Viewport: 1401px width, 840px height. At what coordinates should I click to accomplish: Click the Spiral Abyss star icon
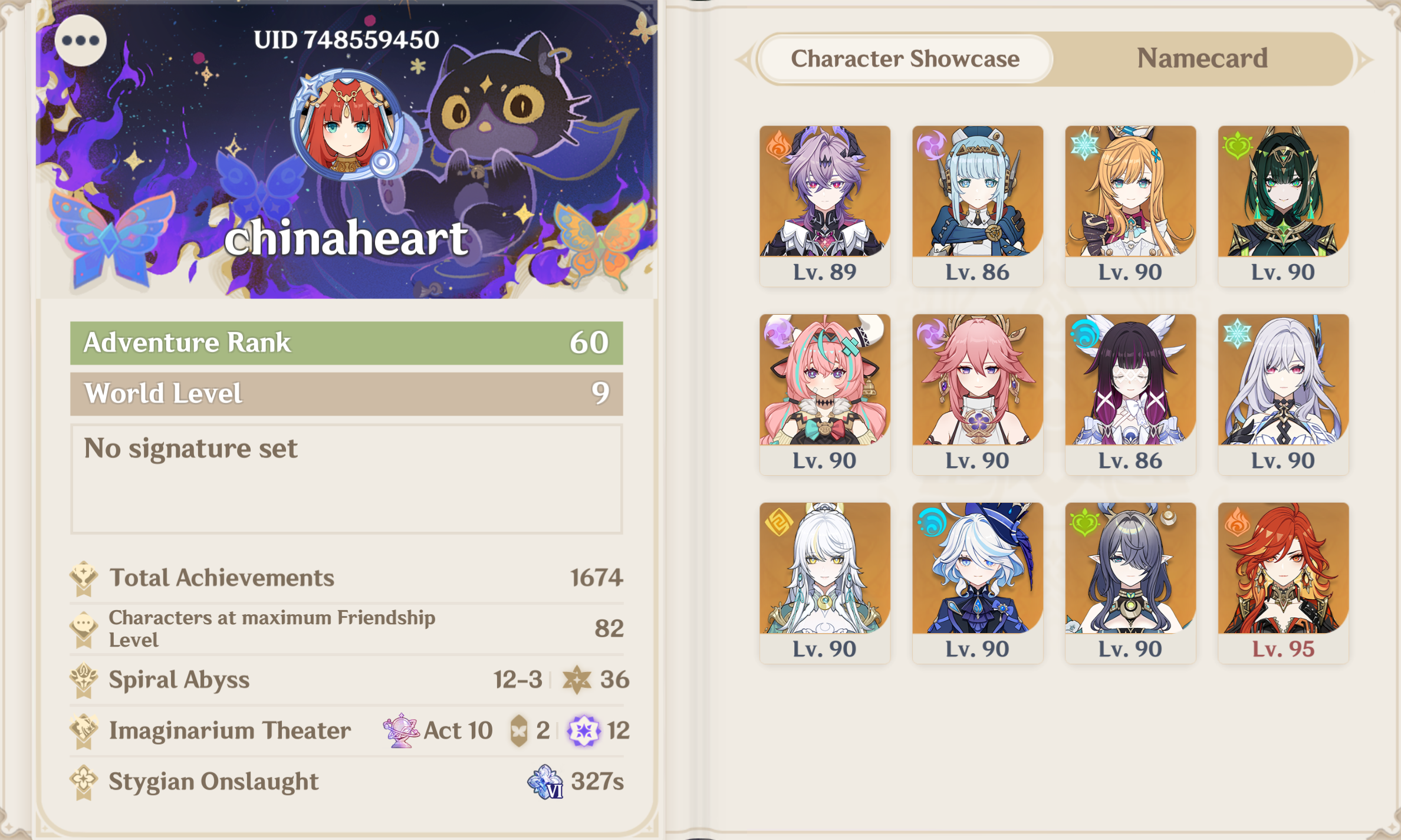coord(576,680)
